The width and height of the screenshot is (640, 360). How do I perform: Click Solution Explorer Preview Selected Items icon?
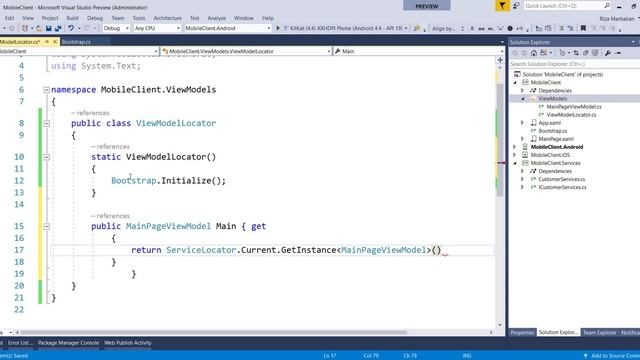[618, 53]
